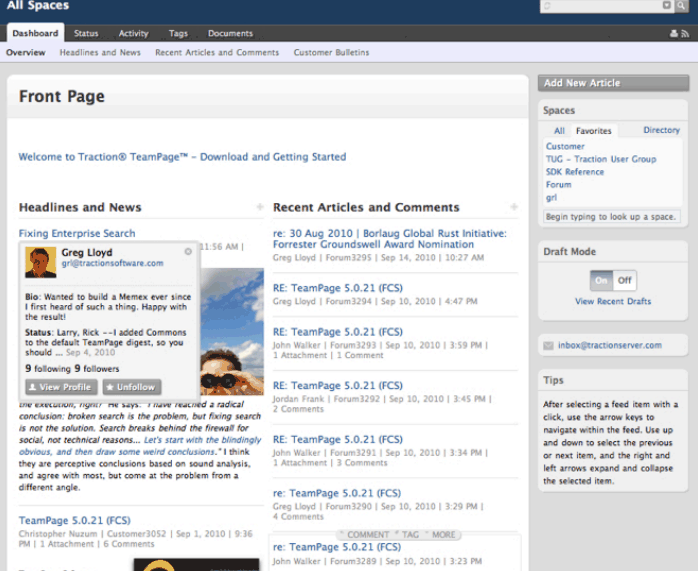
Task: Click Jordan Frank author on Forum3292 row
Action: [298, 399]
